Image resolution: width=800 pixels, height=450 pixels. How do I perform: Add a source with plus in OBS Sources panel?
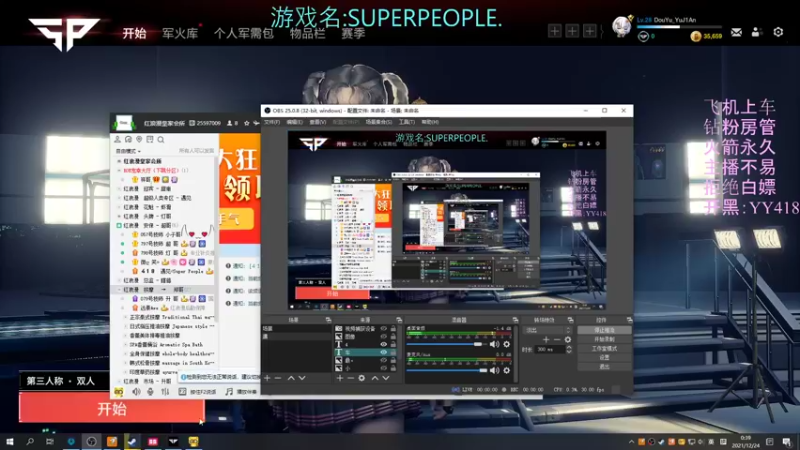point(339,378)
